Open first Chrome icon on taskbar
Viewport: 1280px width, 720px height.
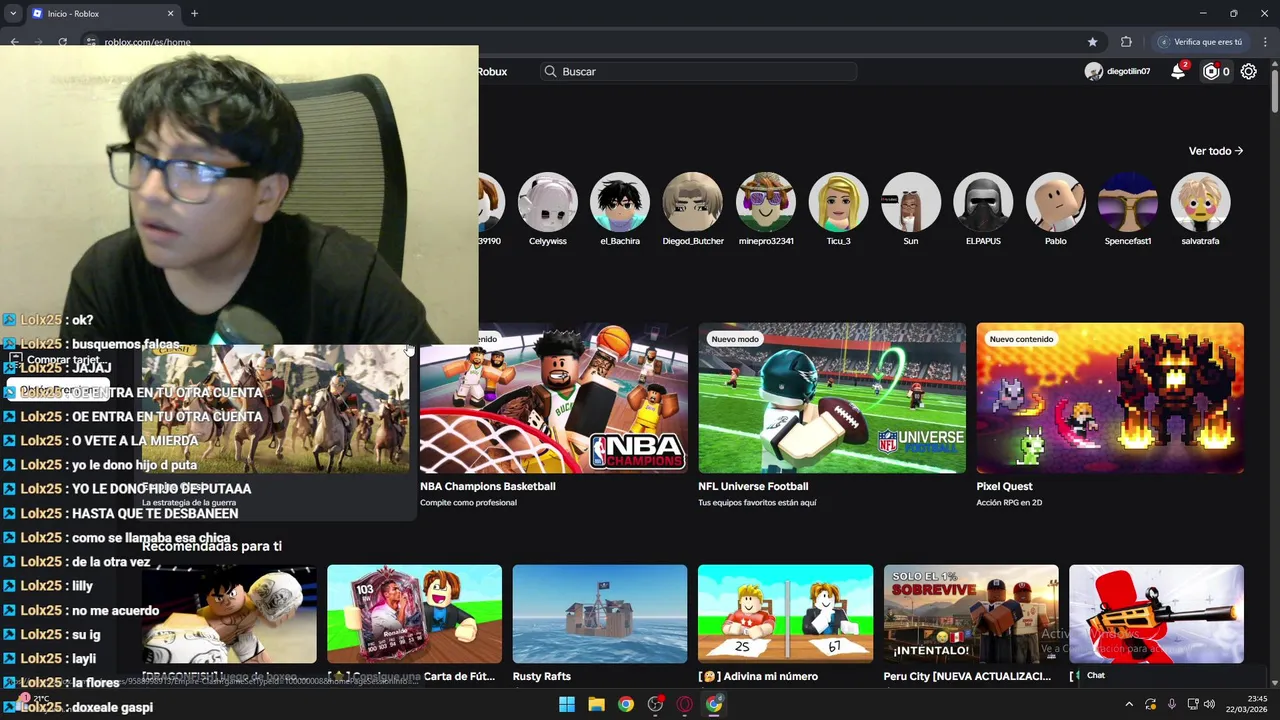coord(625,704)
